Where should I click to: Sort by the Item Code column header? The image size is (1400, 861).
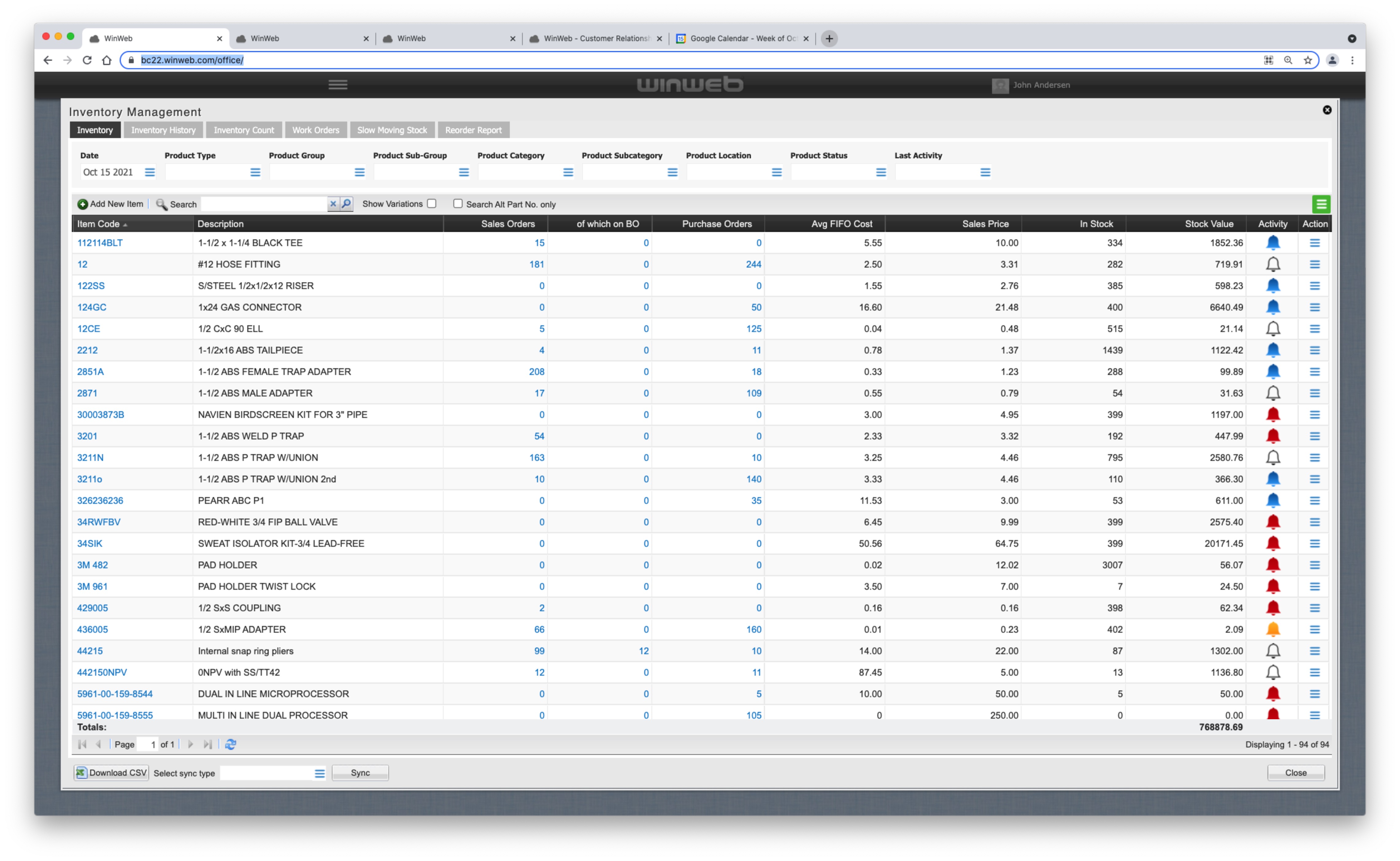pyautogui.click(x=98, y=224)
